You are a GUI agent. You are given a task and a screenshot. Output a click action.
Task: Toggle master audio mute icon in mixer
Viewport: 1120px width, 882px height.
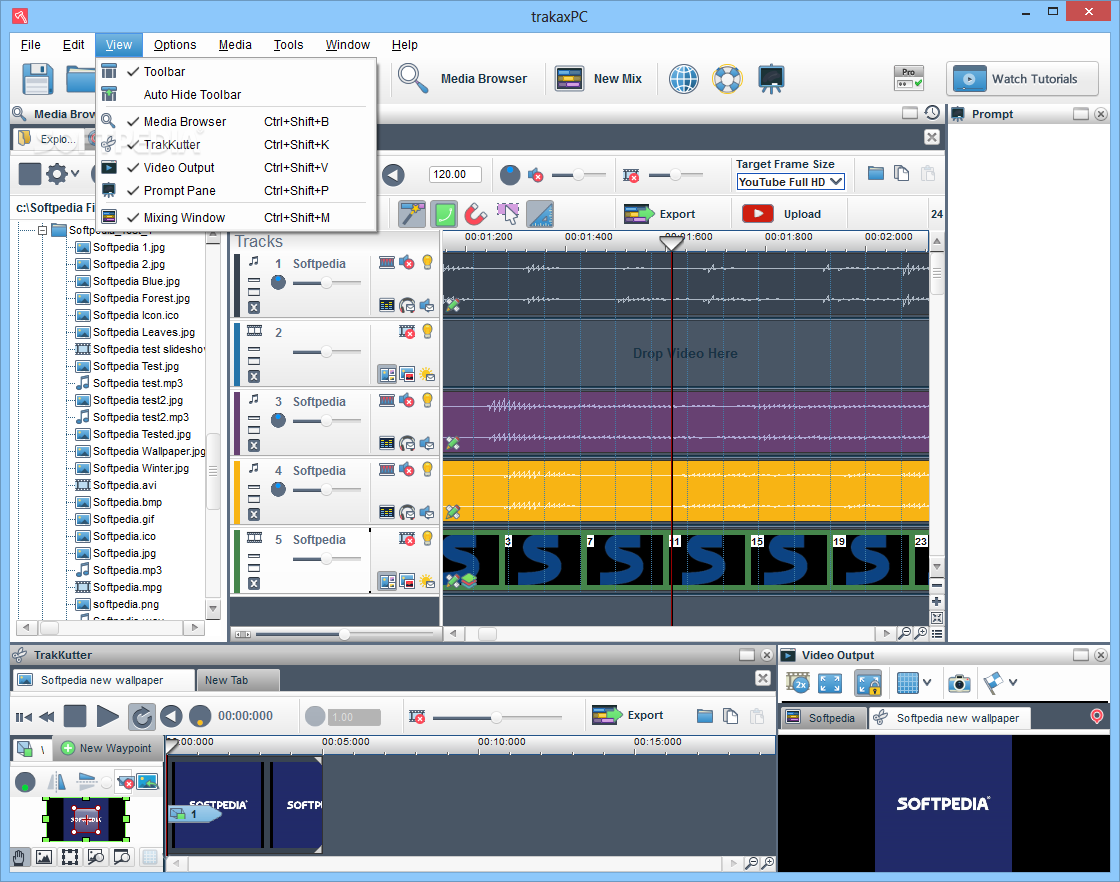[x=536, y=175]
